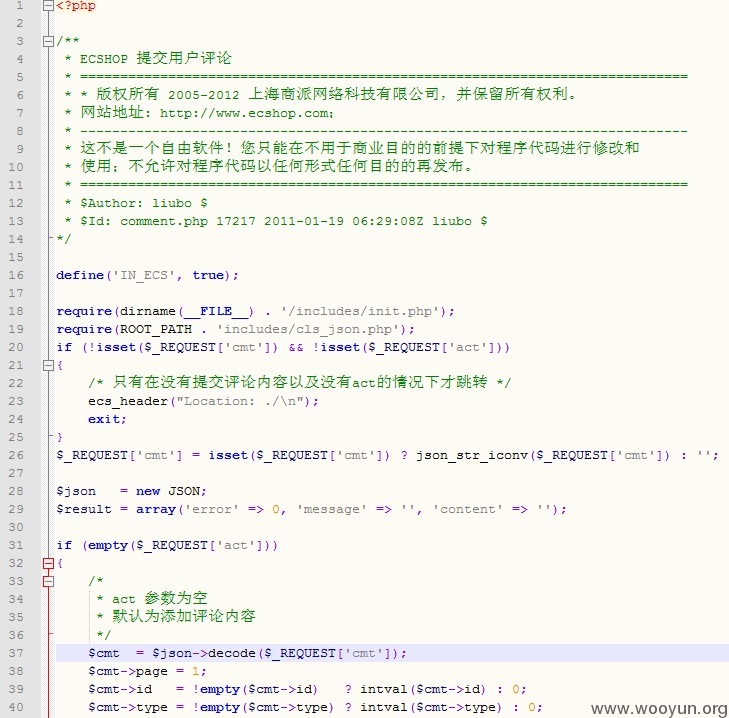Collapse the if-block fold at line 21
729x718 pixels.
[48, 366]
